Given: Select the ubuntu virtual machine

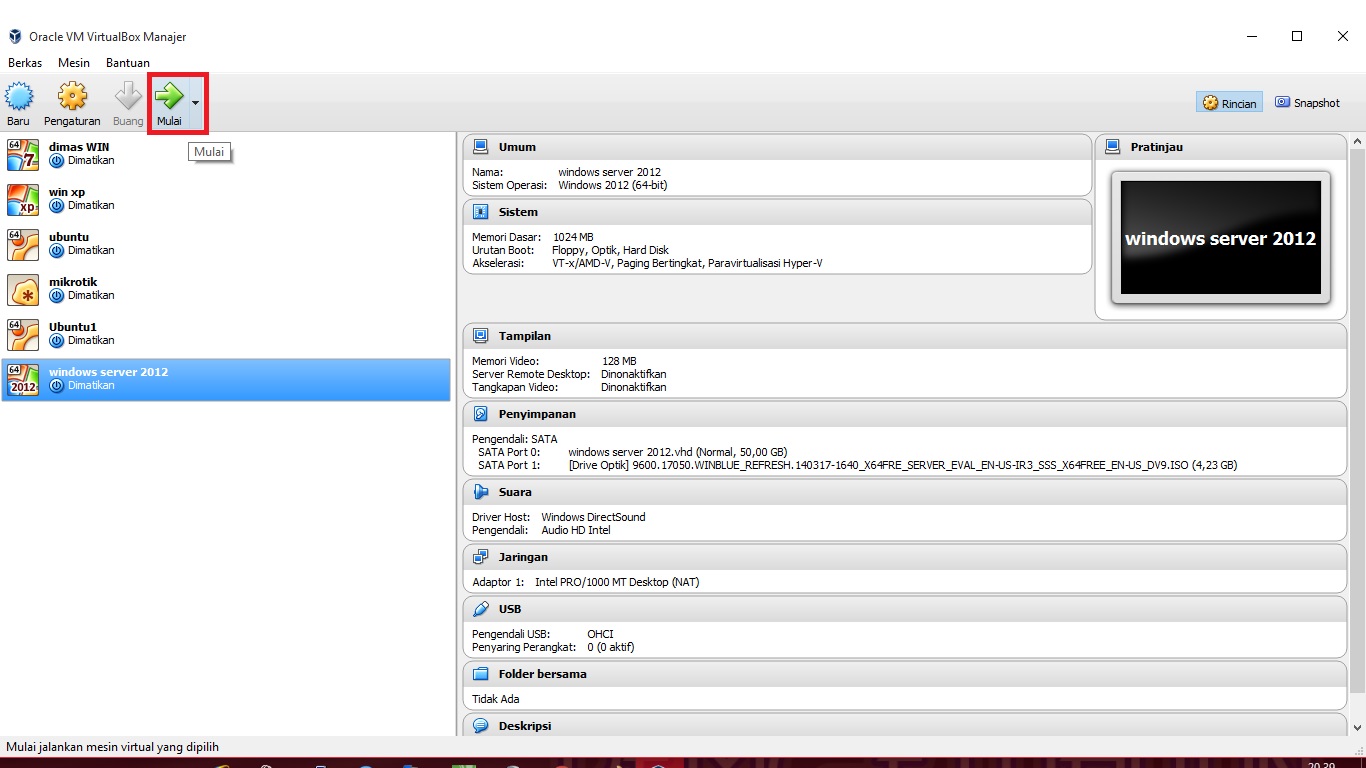Looking at the screenshot, I should click(226, 244).
